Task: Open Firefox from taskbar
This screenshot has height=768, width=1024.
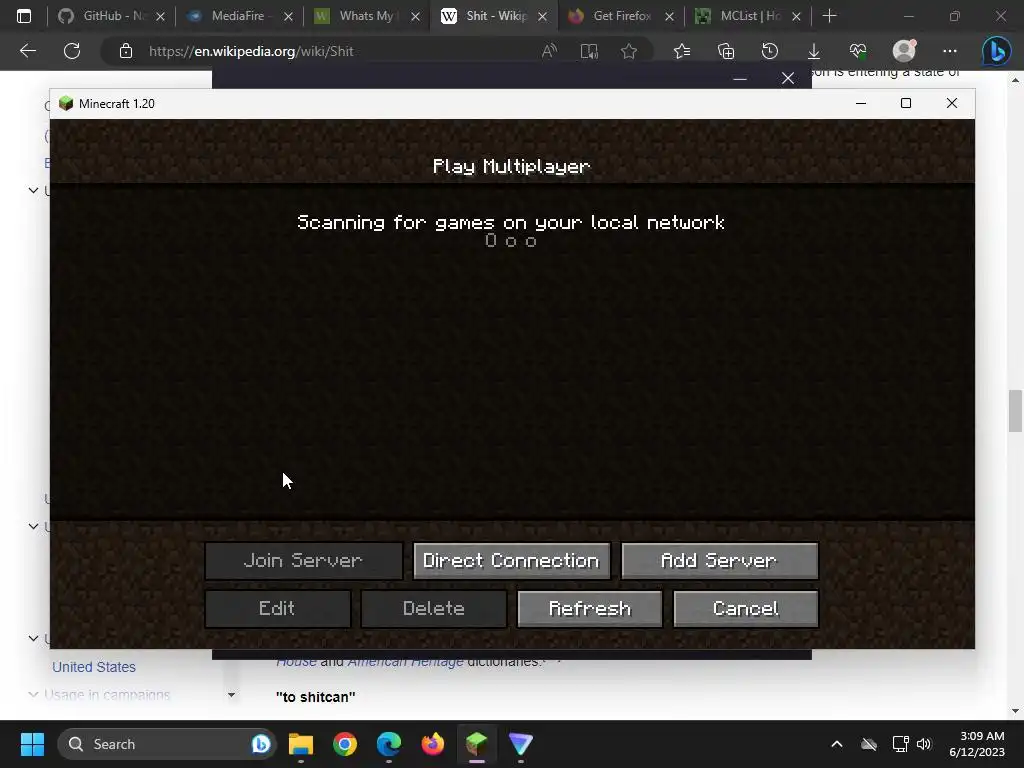Action: tap(432, 744)
